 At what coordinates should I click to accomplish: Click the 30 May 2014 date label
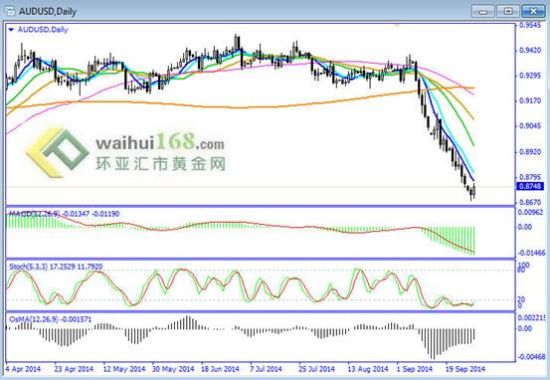173,369
